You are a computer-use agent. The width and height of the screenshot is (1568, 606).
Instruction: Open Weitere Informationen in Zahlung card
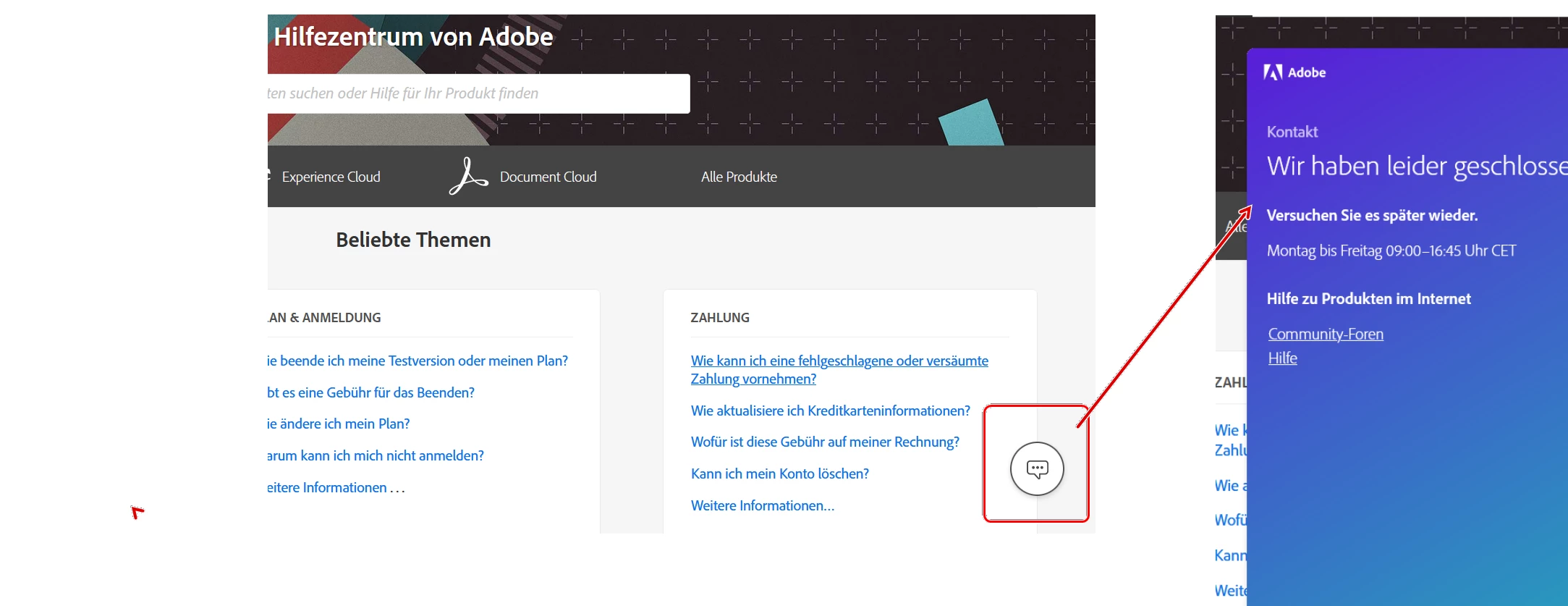pyautogui.click(x=763, y=505)
